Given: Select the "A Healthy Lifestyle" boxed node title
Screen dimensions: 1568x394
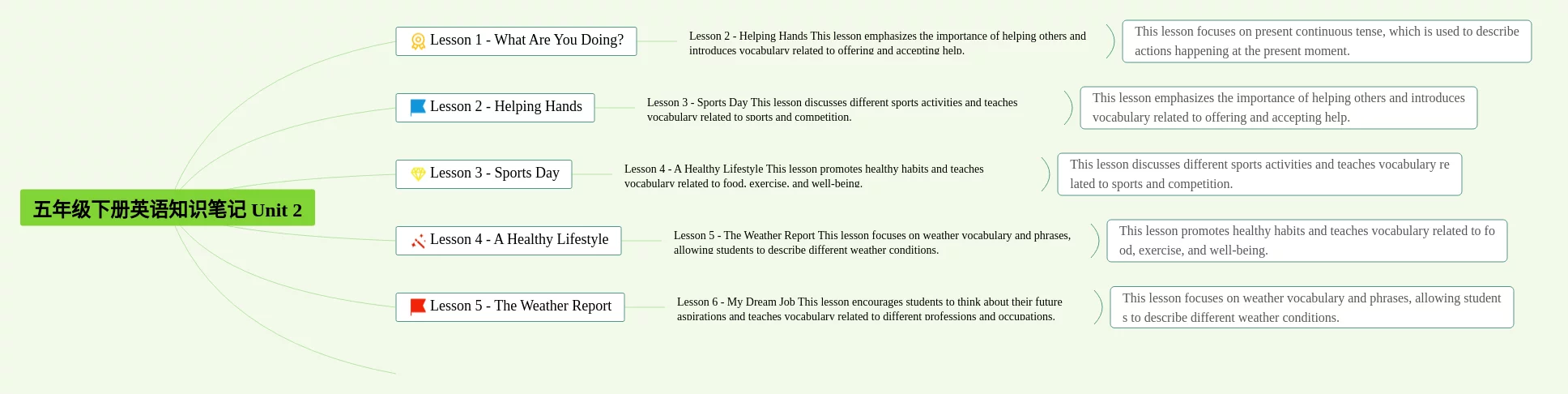Looking at the screenshot, I should click(x=519, y=240).
